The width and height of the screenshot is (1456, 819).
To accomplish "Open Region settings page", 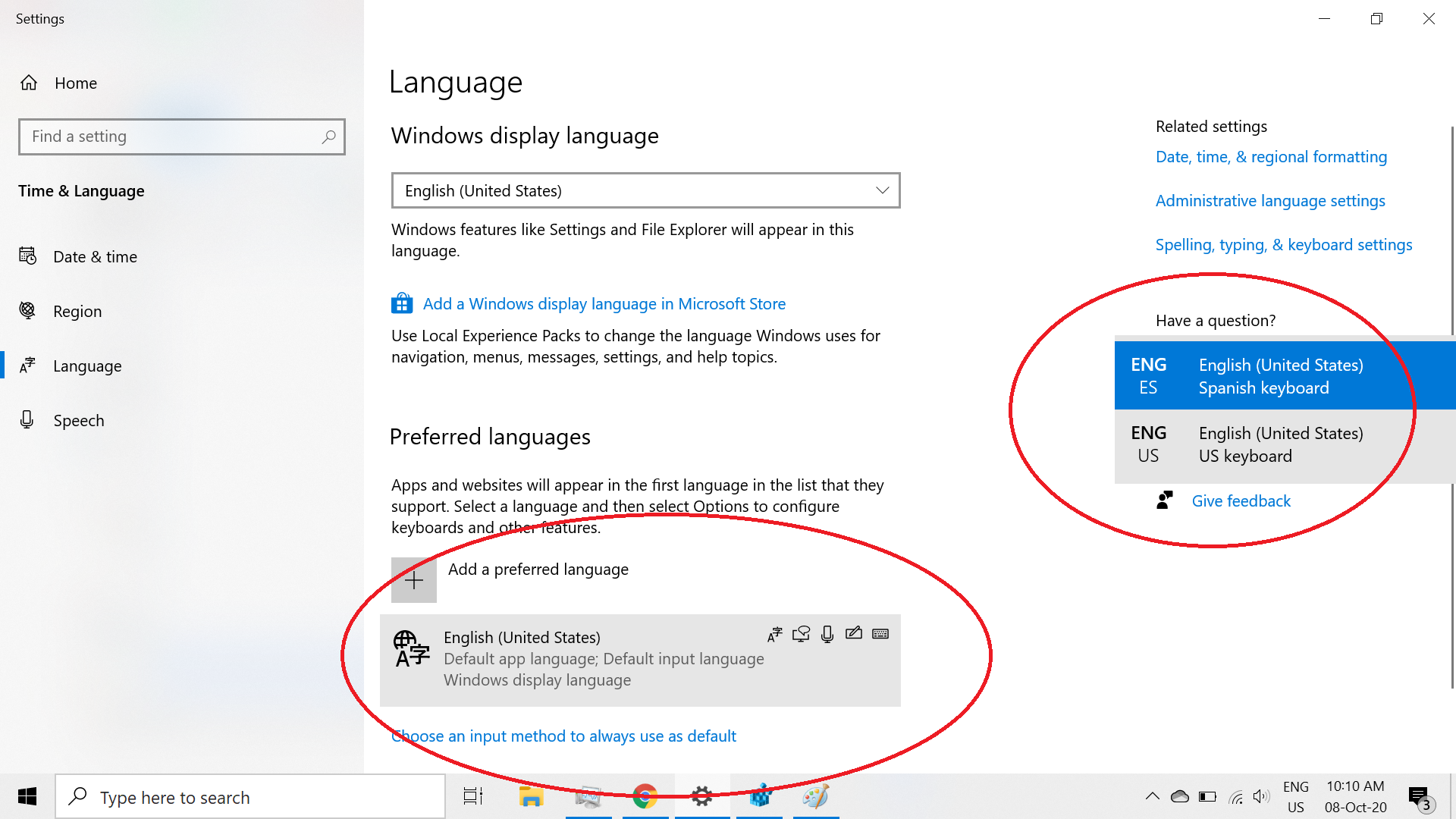I will [x=77, y=312].
